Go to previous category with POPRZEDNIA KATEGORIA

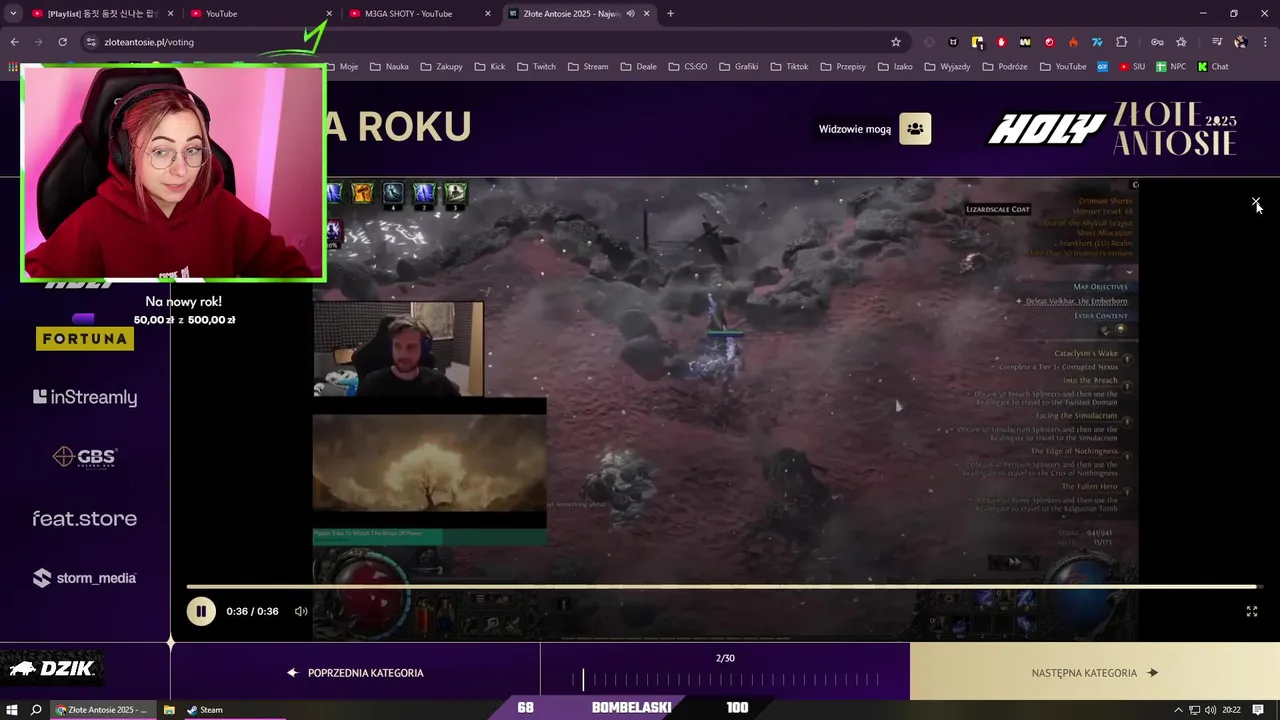point(355,673)
